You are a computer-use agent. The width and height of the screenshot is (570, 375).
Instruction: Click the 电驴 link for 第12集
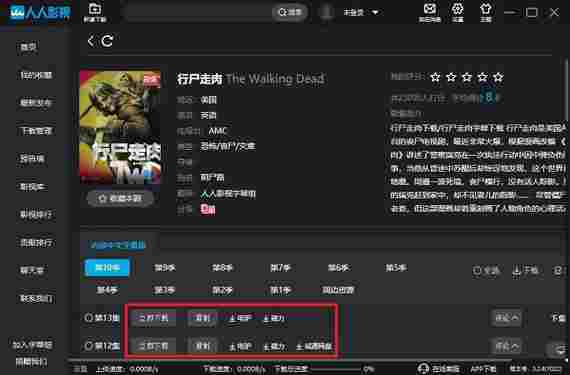(x=240, y=347)
